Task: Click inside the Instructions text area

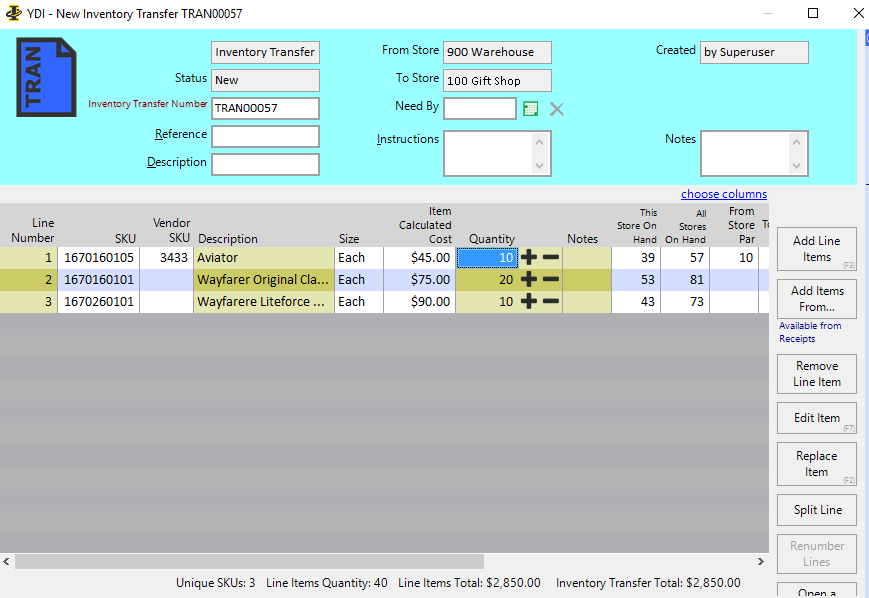Action: (x=488, y=154)
